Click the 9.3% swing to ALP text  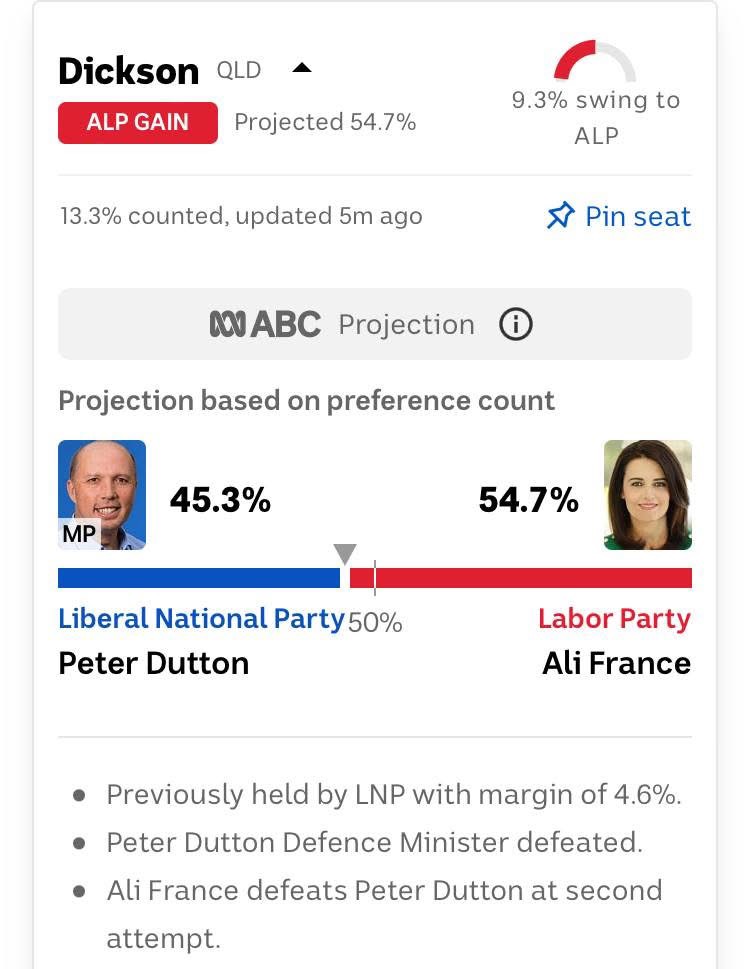pyautogui.click(x=596, y=117)
